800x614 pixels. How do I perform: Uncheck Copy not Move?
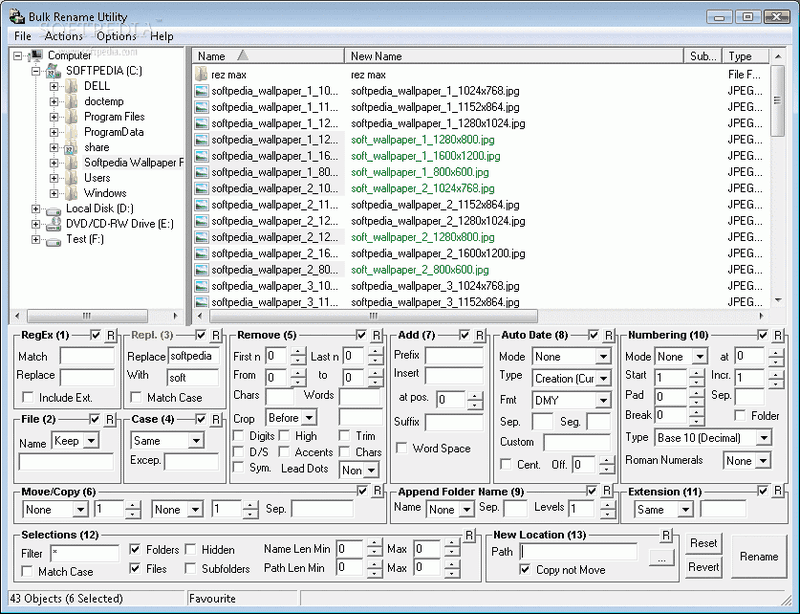tap(524, 570)
